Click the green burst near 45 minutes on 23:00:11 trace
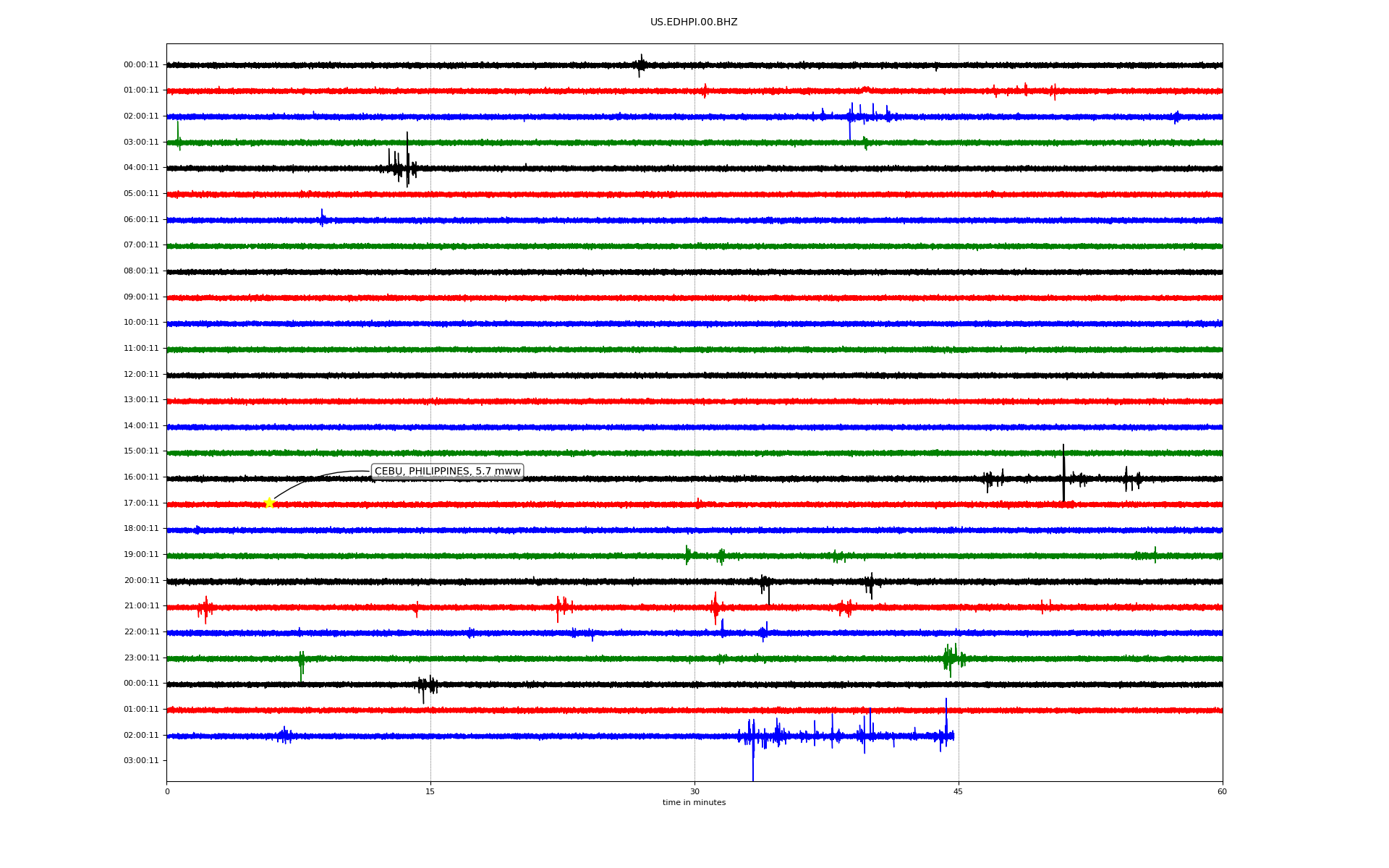Image resolution: width=1389 pixels, height=868 pixels. tap(951, 658)
